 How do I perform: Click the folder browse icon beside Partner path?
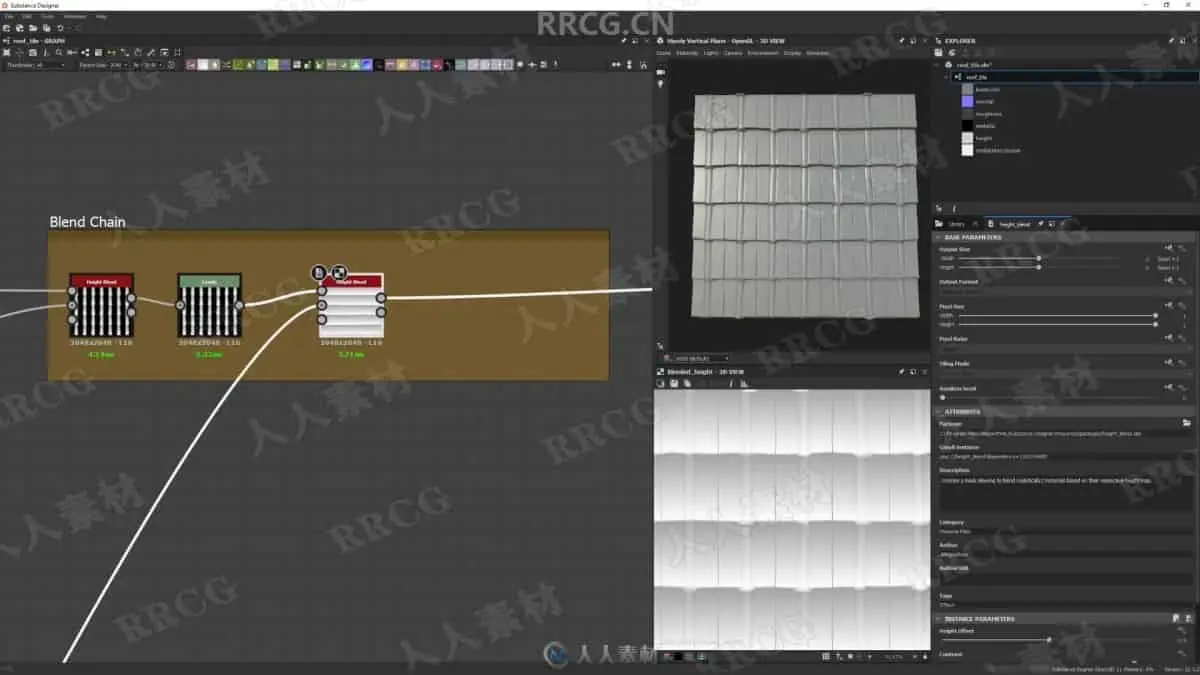click(x=1185, y=424)
